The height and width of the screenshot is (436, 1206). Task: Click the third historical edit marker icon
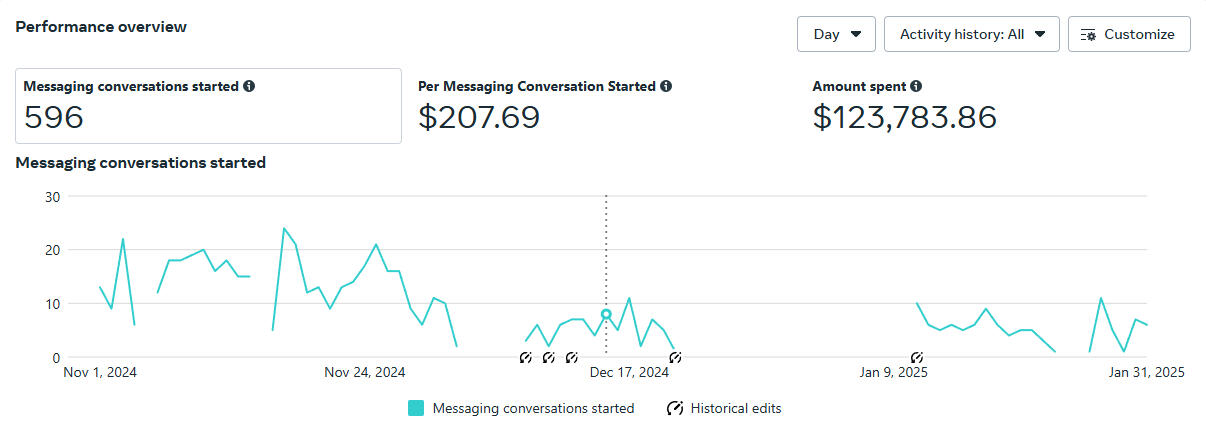coord(572,357)
